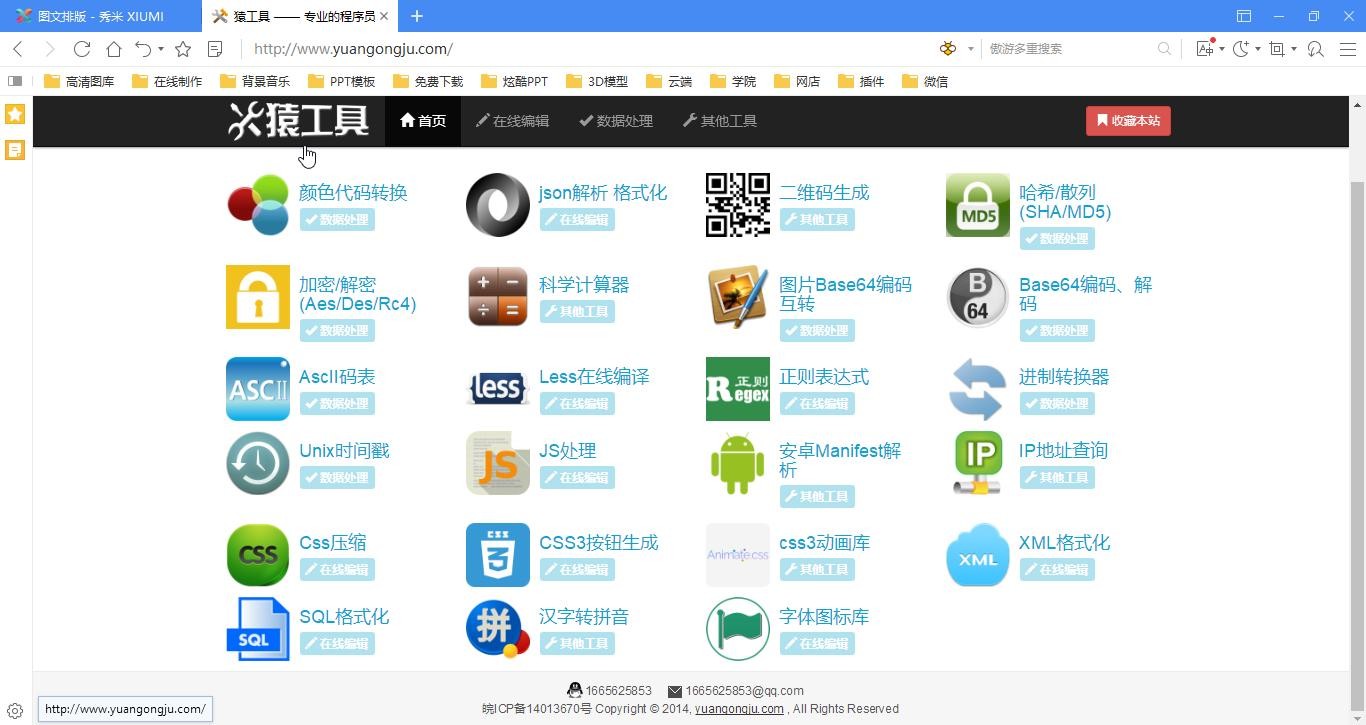Expand the undo history dropdown arrow
This screenshot has height=725, width=1366.
coord(161,49)
